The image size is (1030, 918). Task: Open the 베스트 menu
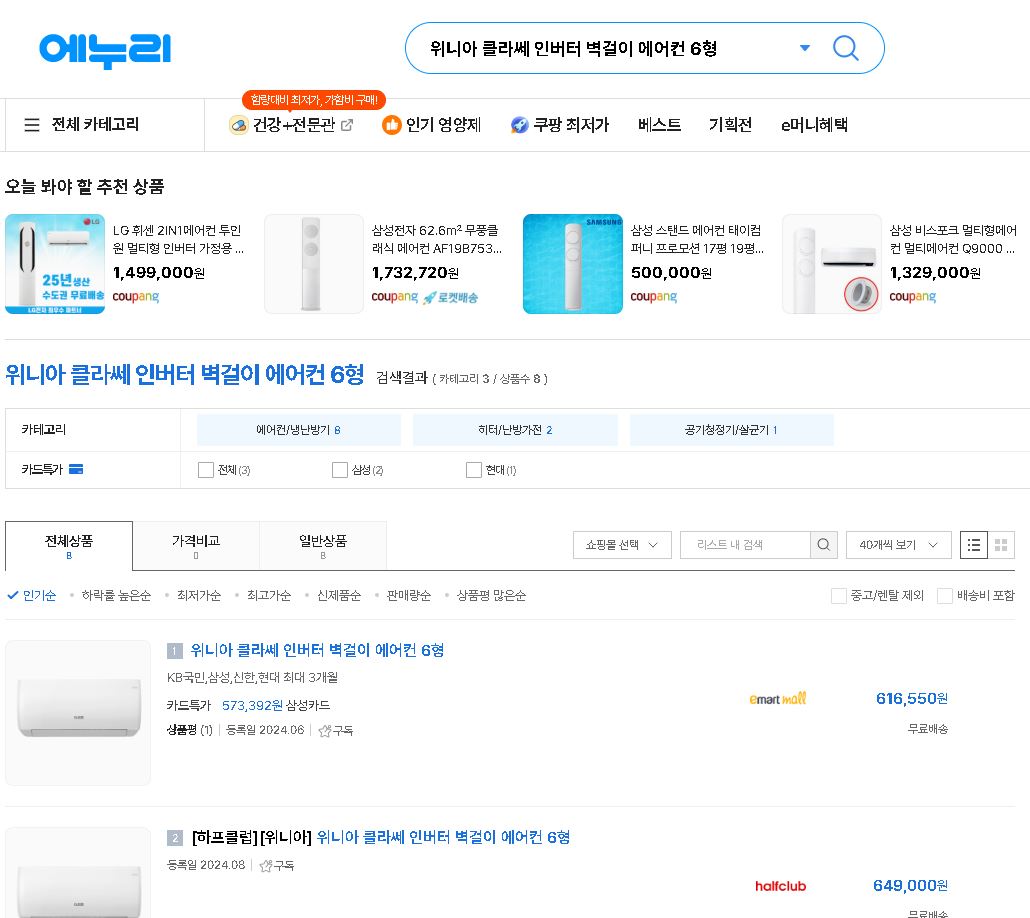click(659, 125)
